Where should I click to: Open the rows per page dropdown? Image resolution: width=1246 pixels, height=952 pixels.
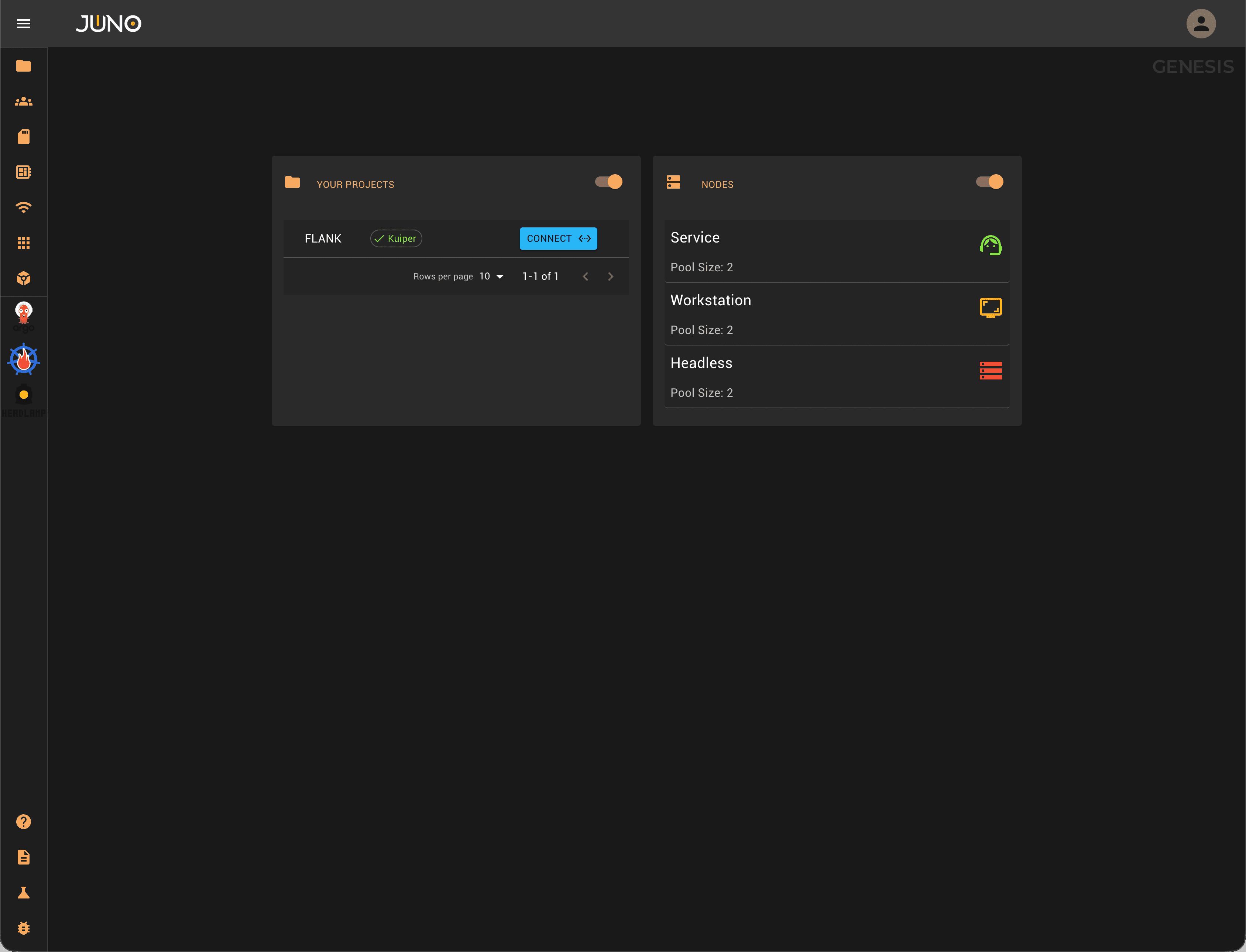(x=491, y=276)
